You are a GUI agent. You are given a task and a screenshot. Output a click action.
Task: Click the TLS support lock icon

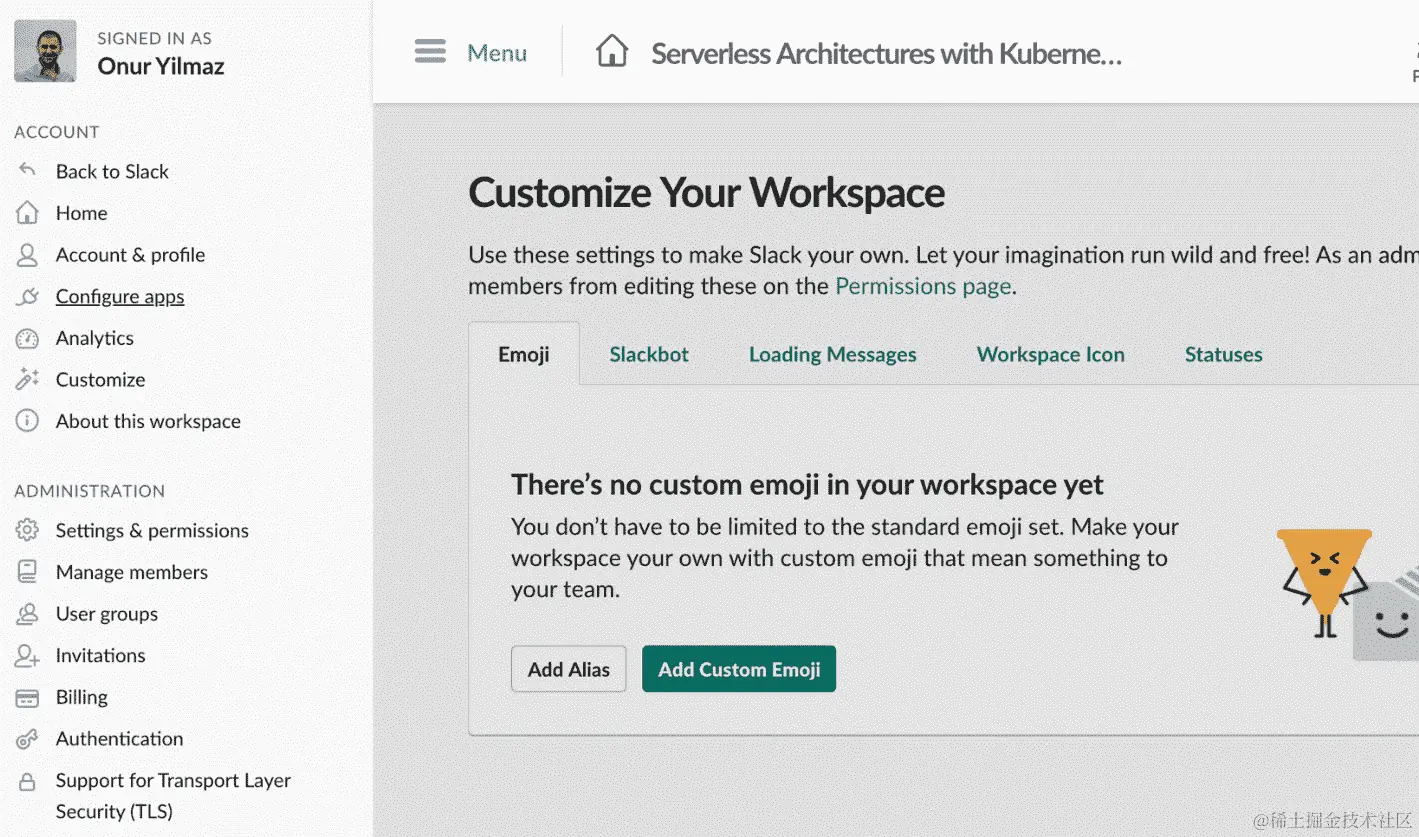(x=27, y=782)
